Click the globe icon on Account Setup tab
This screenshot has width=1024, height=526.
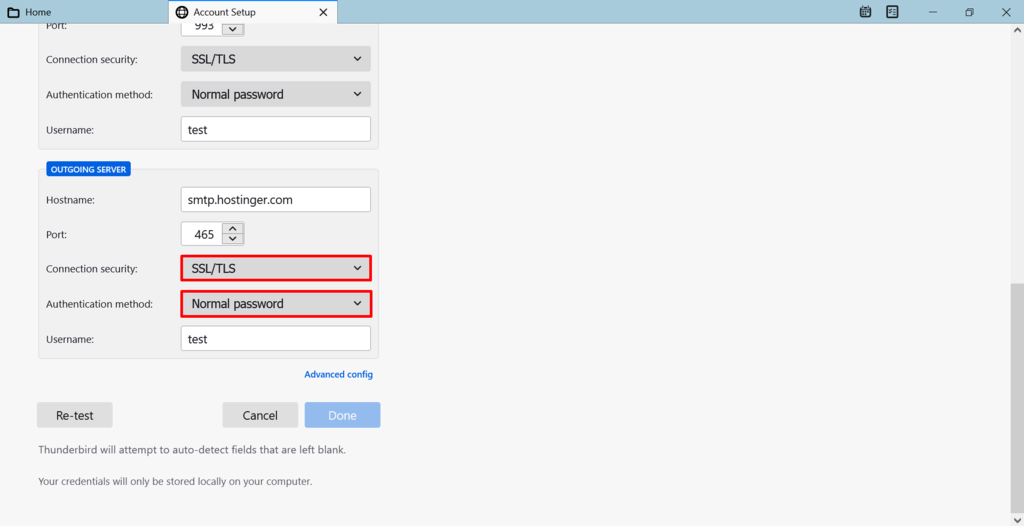pyautogui.click(x=182, y=12)
